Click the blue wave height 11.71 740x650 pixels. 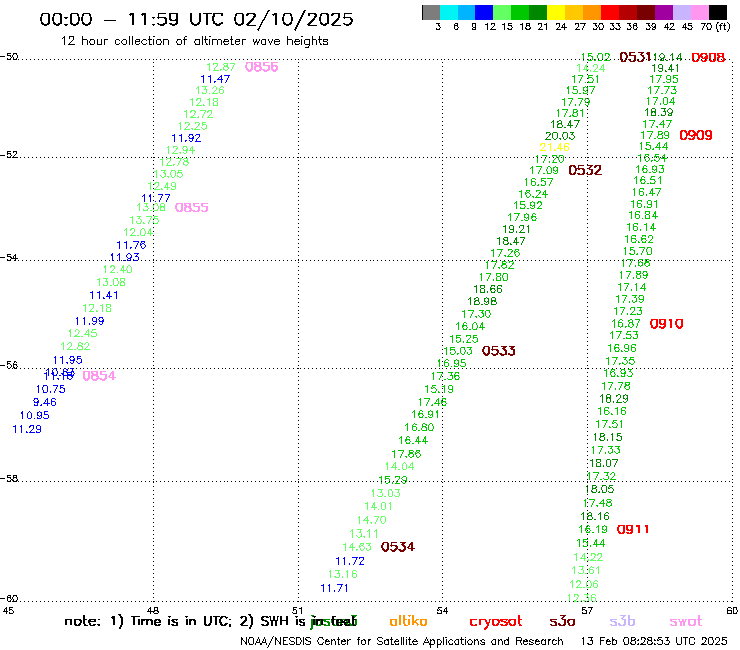coord(334,589)
